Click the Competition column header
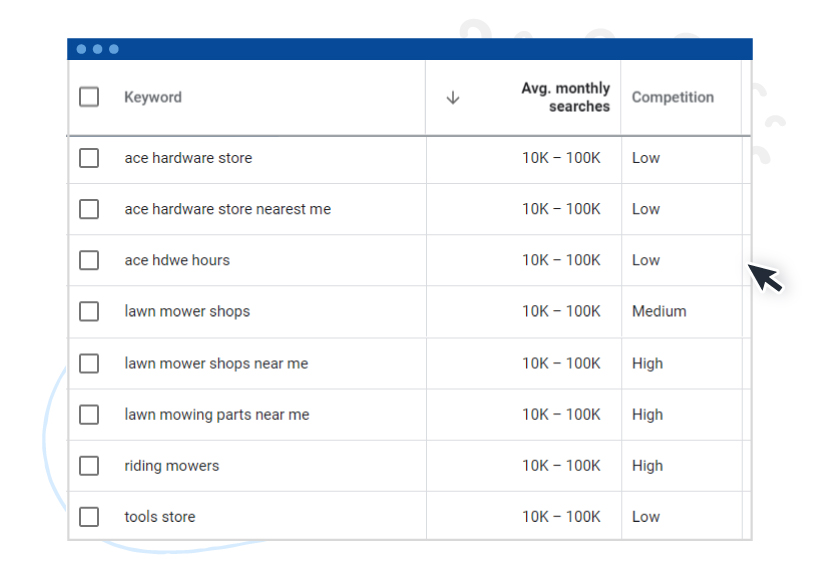 (673, 97)
